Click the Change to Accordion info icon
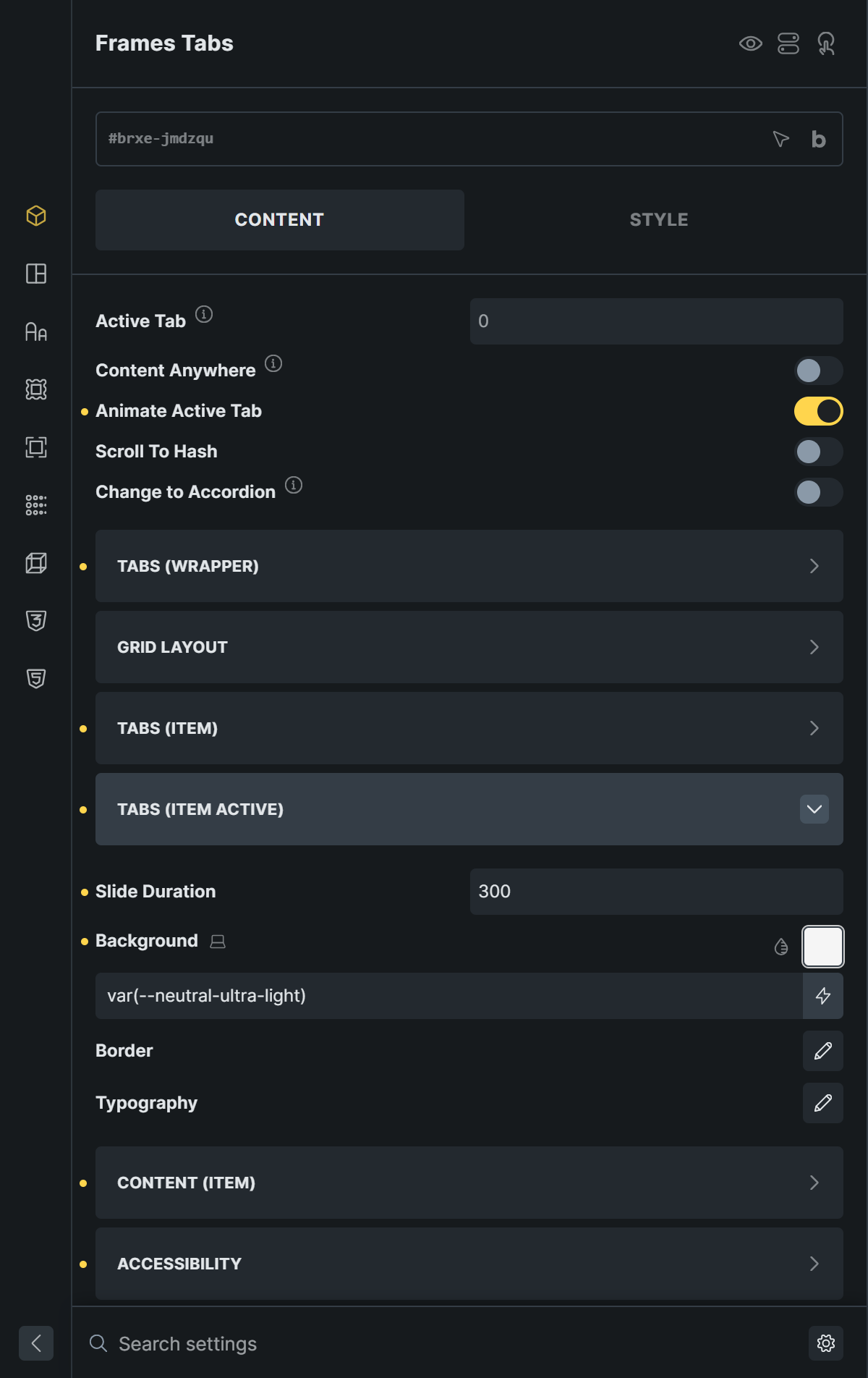This screenshot has width=868, height=1378. tap(294, 485)
